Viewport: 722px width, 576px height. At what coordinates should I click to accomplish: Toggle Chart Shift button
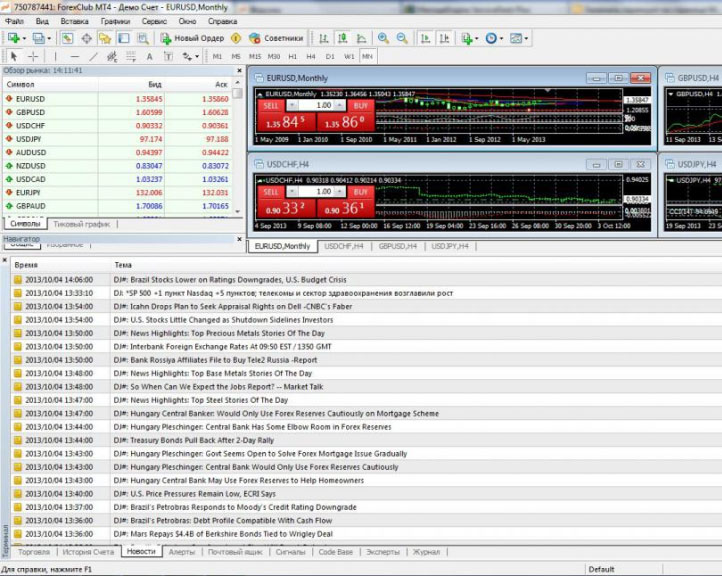click(444, 38)
